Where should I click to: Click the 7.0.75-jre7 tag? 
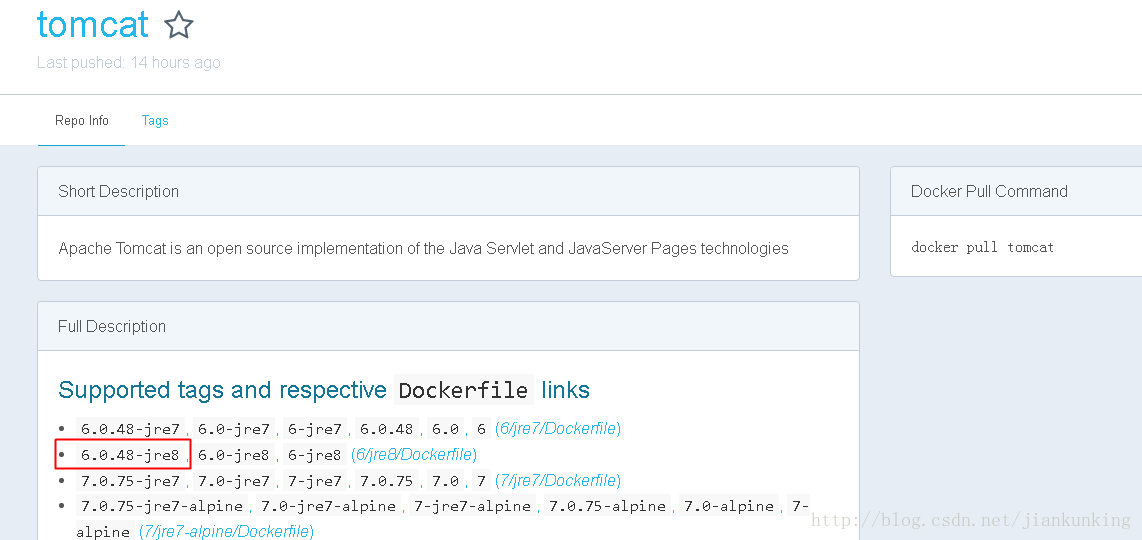pos(130,482)
